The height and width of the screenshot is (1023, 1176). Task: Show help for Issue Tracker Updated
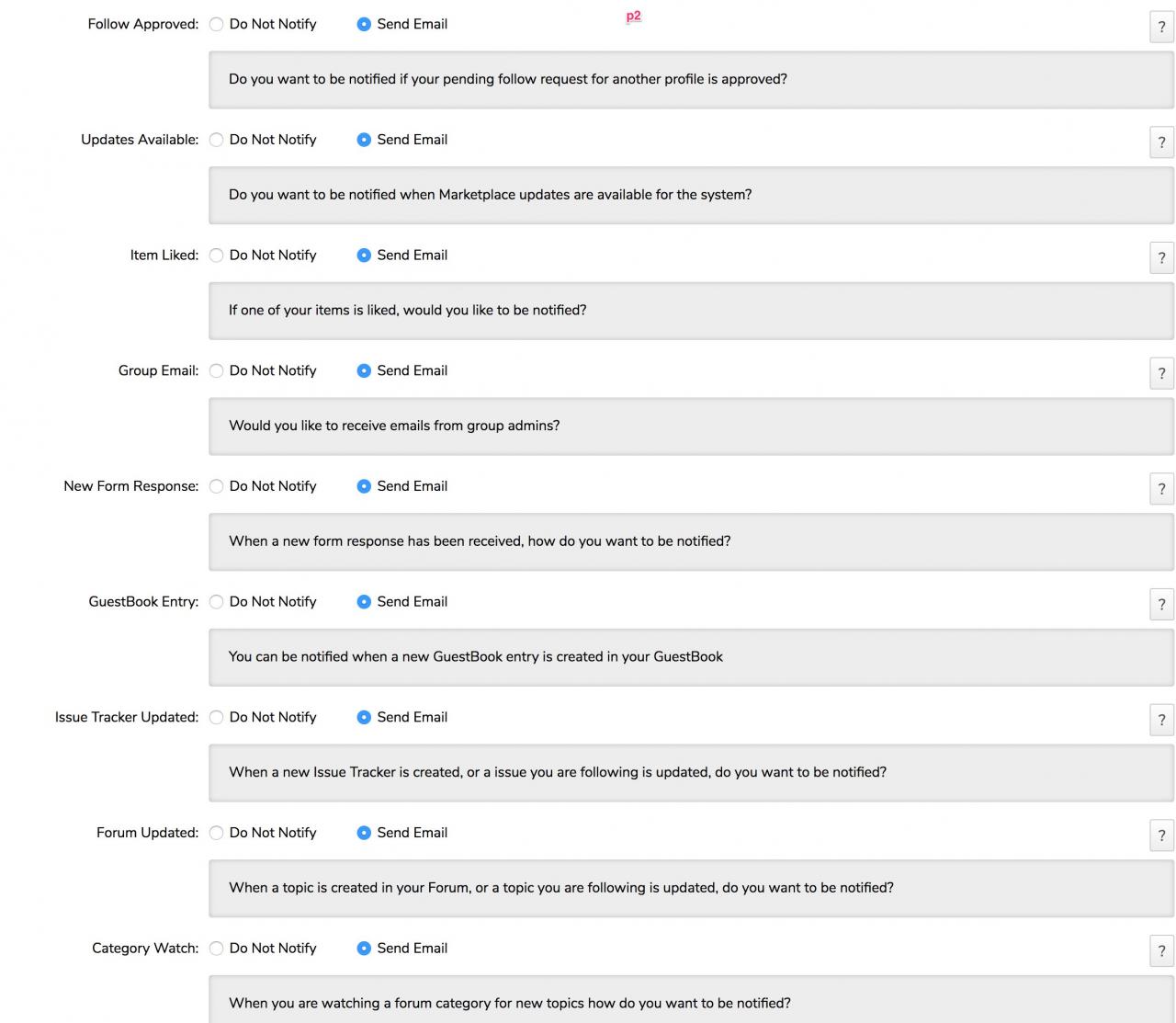(x=1161, y=721)
